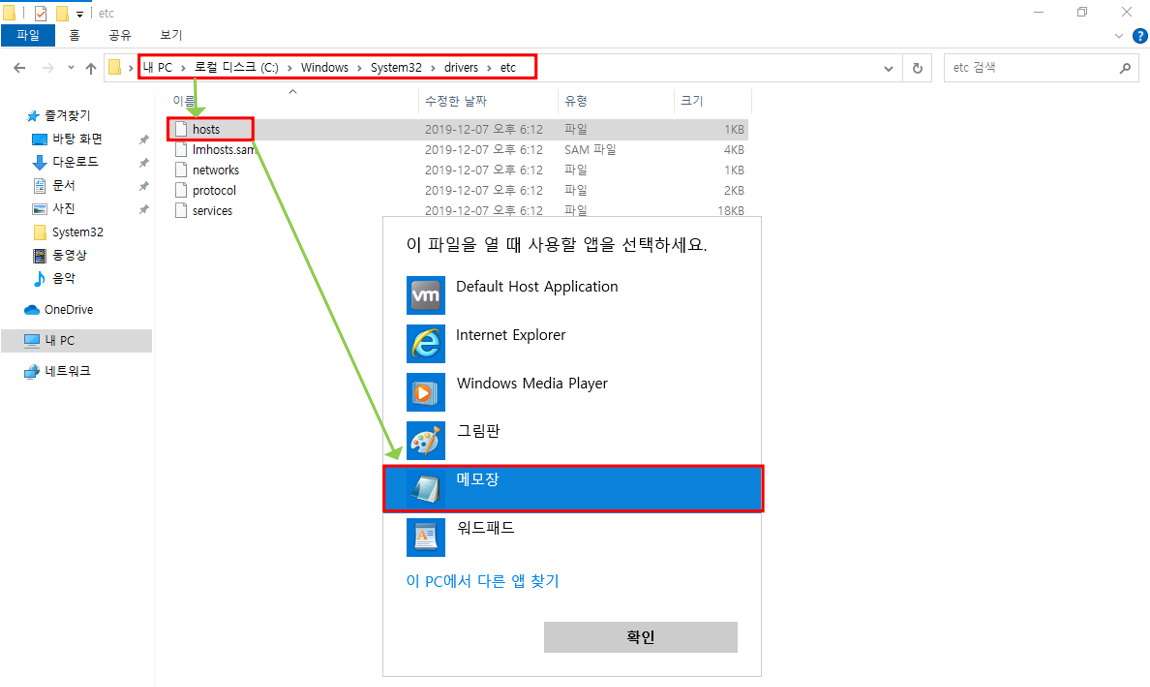The width and height of the screenshot is (1150, 687).
Task: Open recent locations dropdown arrow
Action: click(x=70, y=67)
